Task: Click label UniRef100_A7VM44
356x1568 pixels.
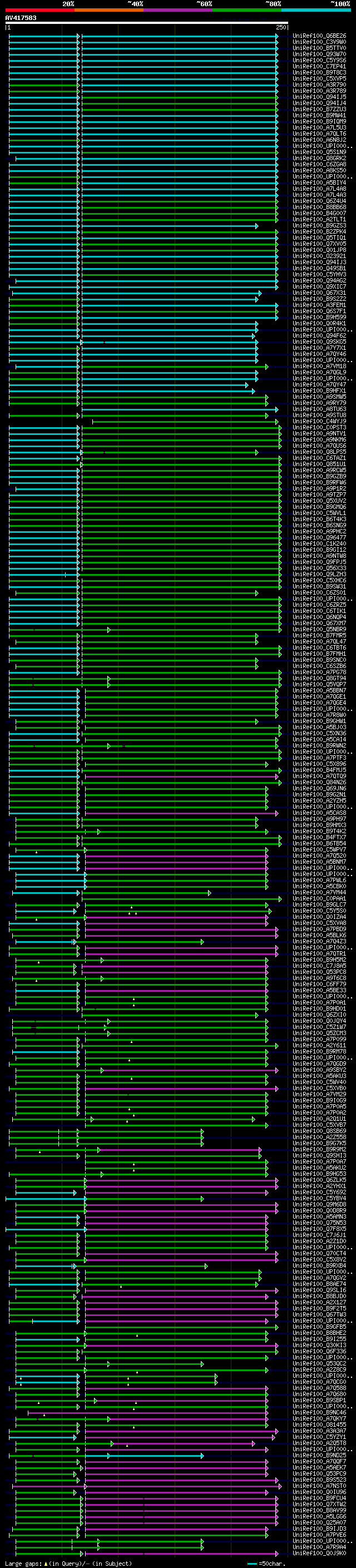Action: pyautogui.click(x=319, y=892)
